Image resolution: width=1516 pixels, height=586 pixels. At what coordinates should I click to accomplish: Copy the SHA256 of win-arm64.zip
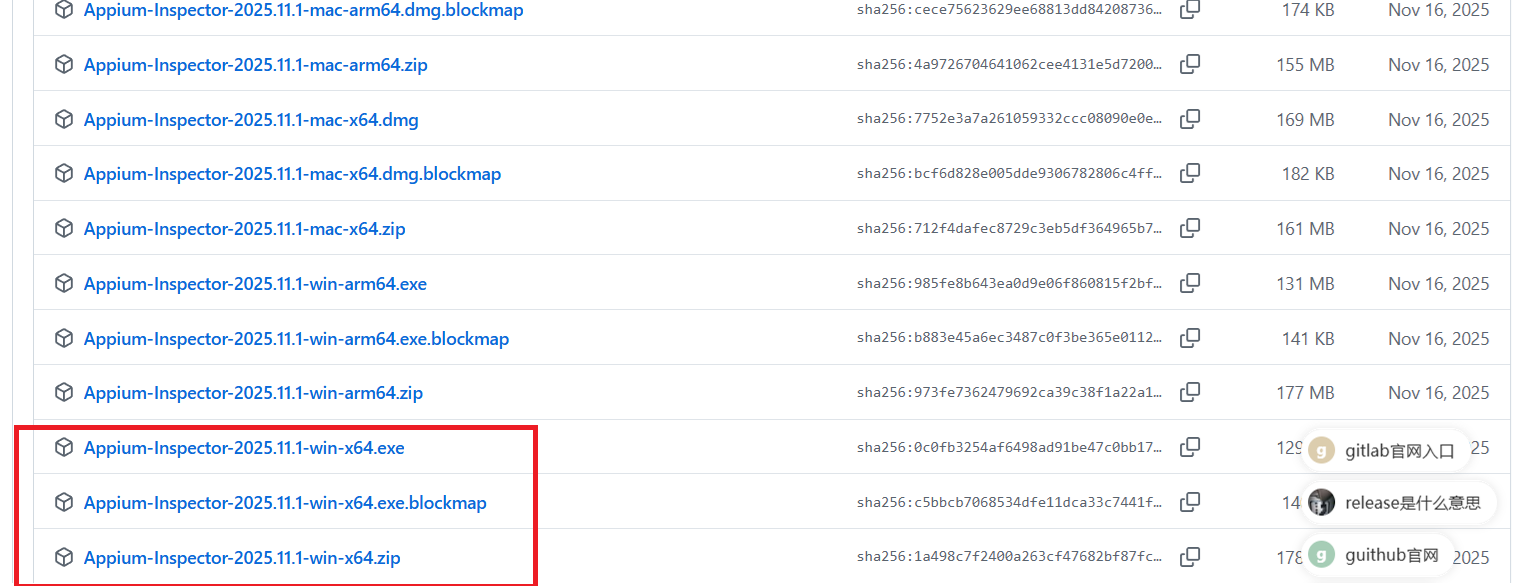click(1190, 392)
